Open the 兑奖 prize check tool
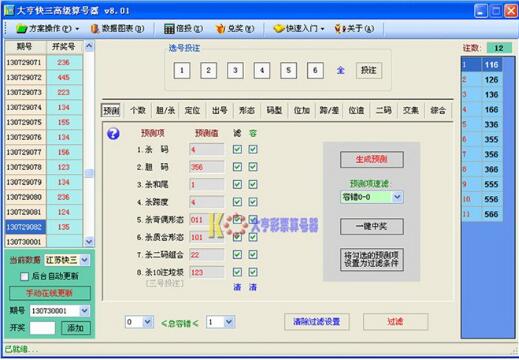 [235, 29]
